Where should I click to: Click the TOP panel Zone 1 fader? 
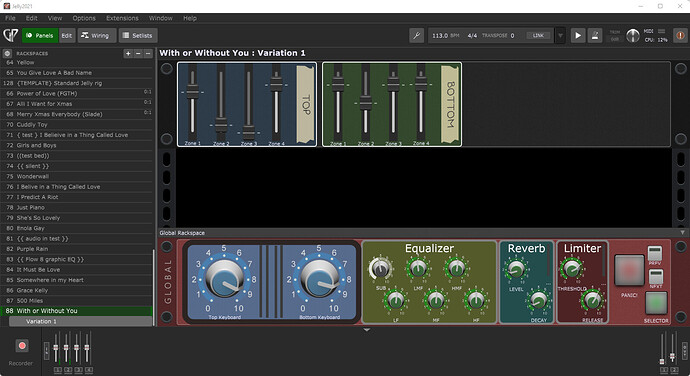pyautogui.click(x=192, y=93)
